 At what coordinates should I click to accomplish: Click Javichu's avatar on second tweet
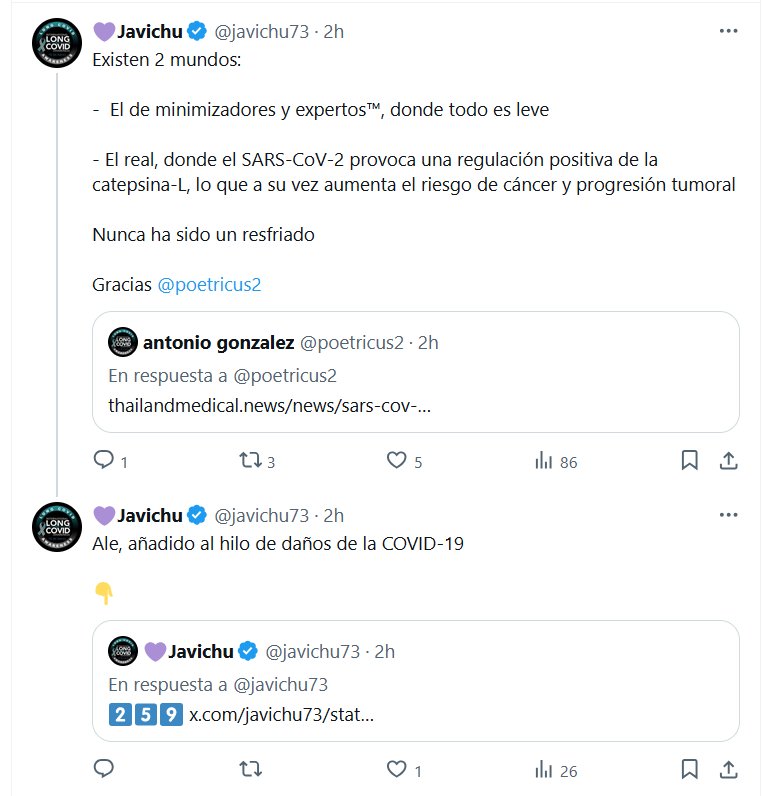point(56,526)
